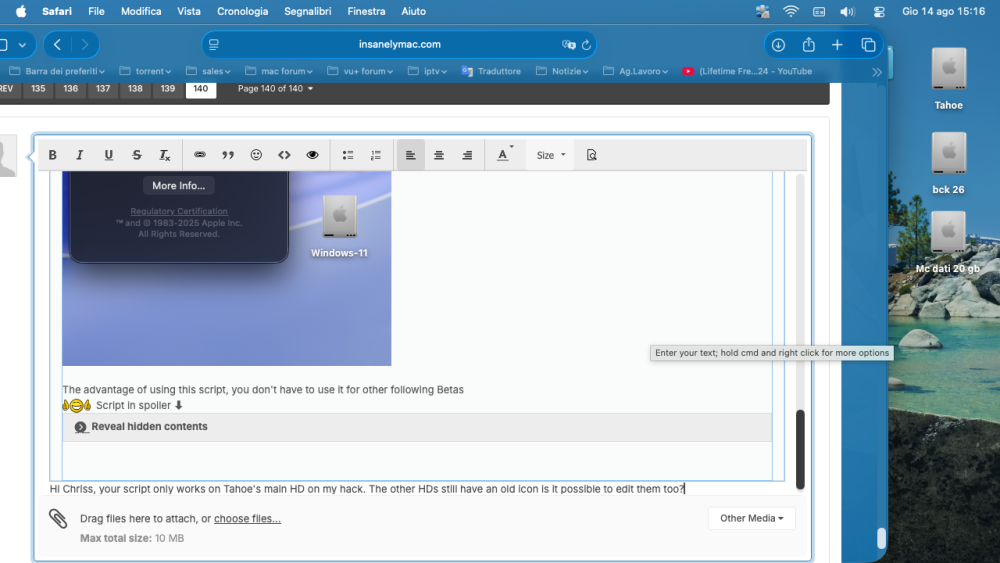Open Notizie bookmarks folder
The height and width of the screenshot is (563, 1000).
(562, 71)
